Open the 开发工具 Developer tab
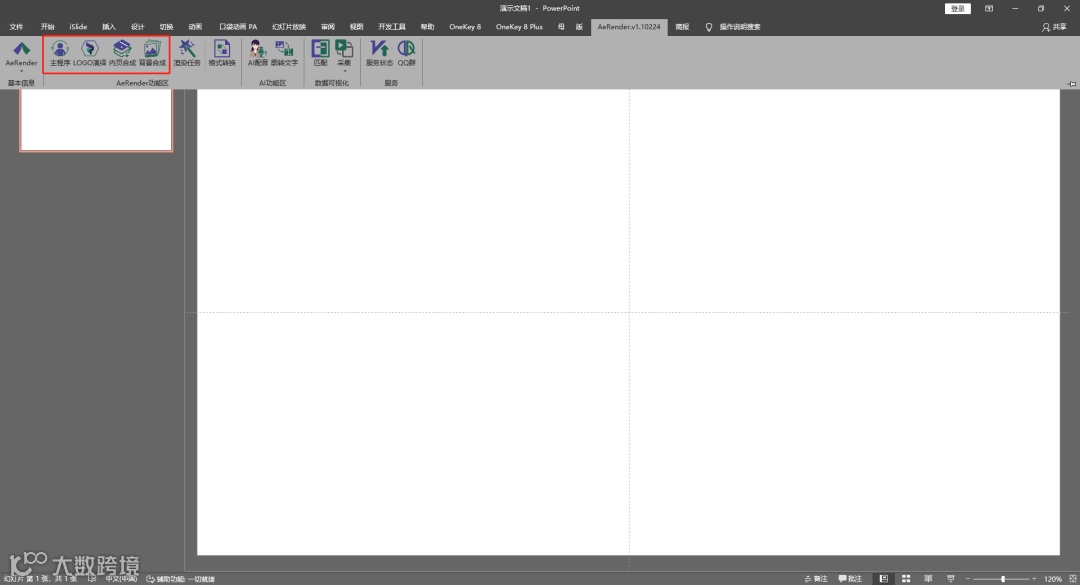1080x585 pixels. (x=392, y=27)
